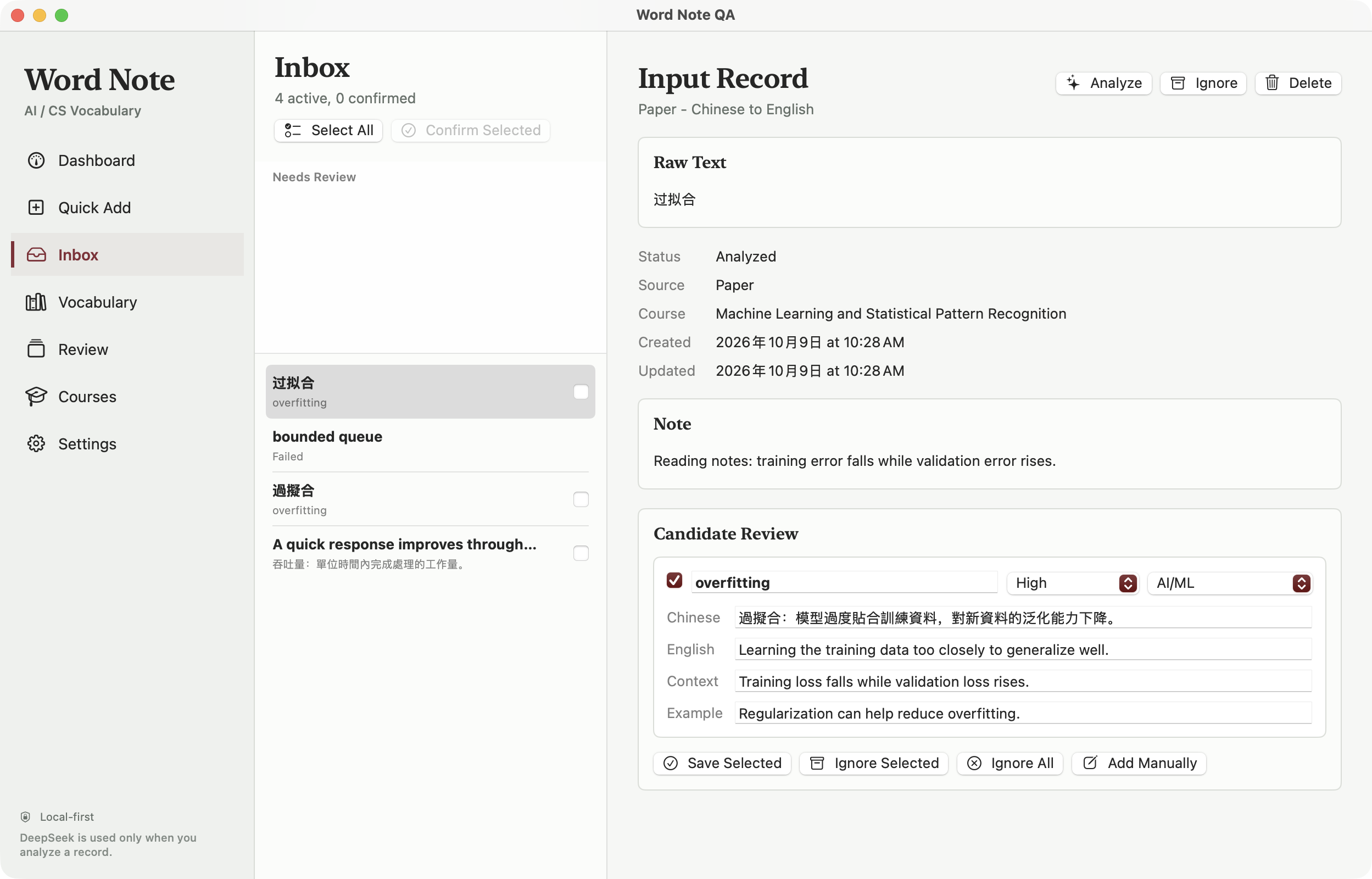The image size is (1372, 879).
Task: Click the Delete trash can icon
Action: (1272, 84)
